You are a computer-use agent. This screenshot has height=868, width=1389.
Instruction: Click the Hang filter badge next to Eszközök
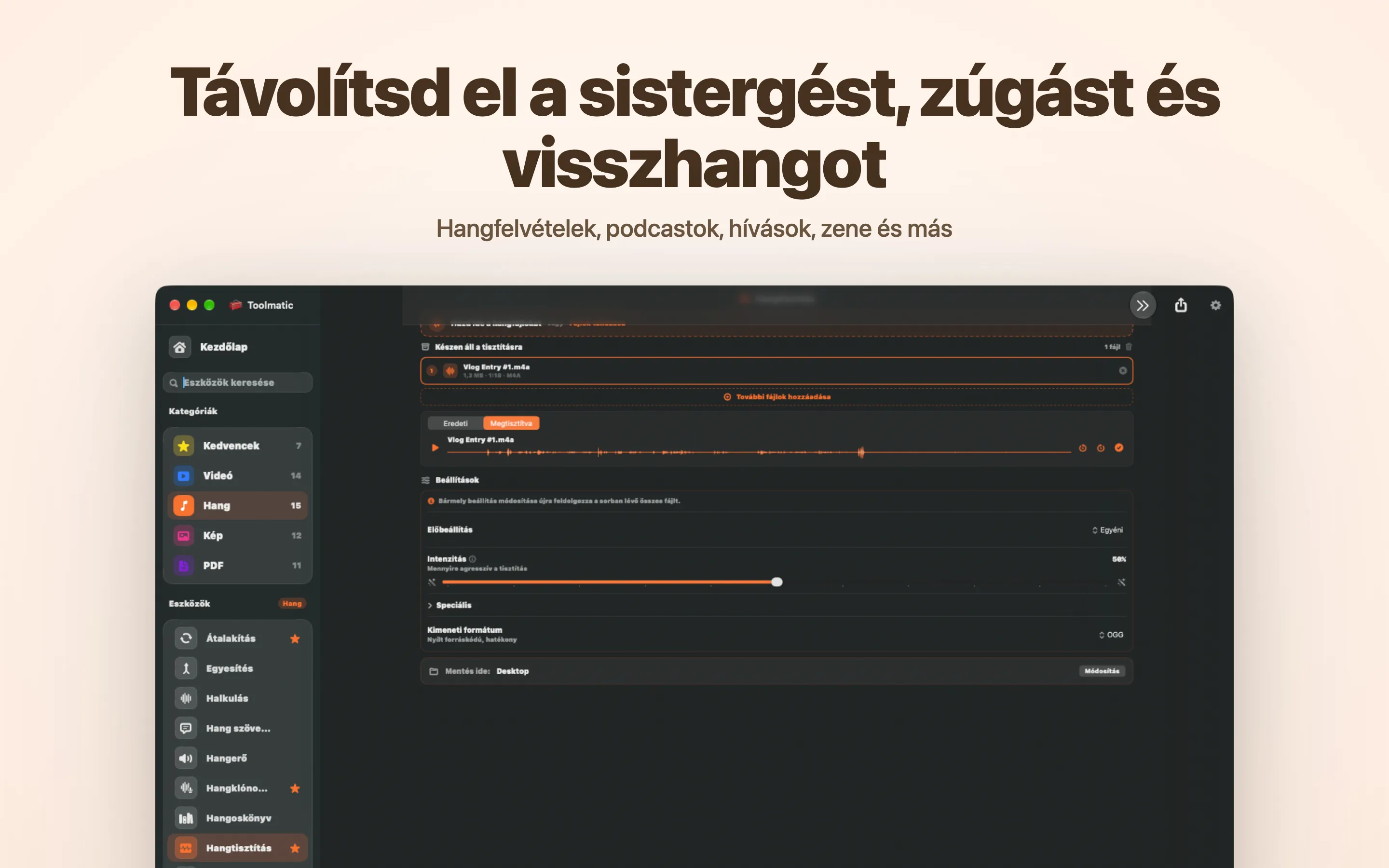tap(292, 603)
